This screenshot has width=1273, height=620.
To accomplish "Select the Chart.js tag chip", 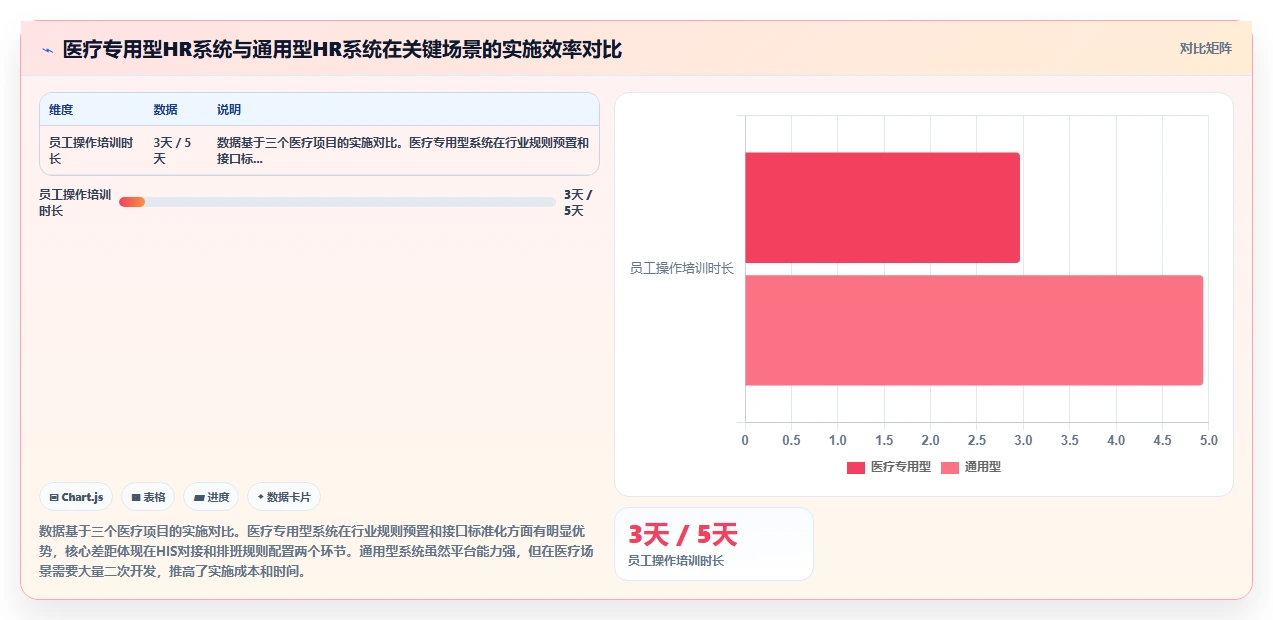I will pos(77,497).
